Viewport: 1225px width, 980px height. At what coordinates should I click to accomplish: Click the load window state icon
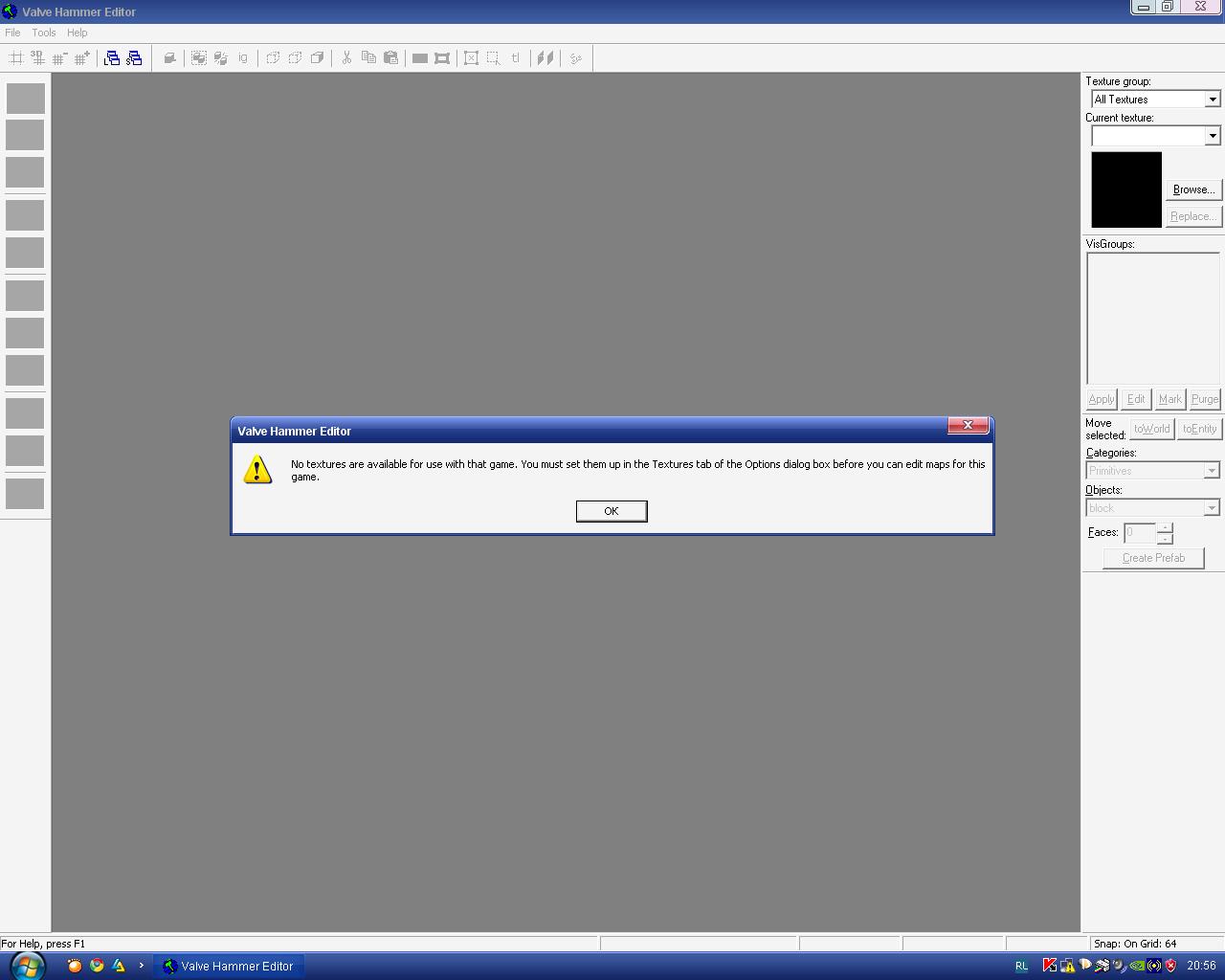(112, 58)
